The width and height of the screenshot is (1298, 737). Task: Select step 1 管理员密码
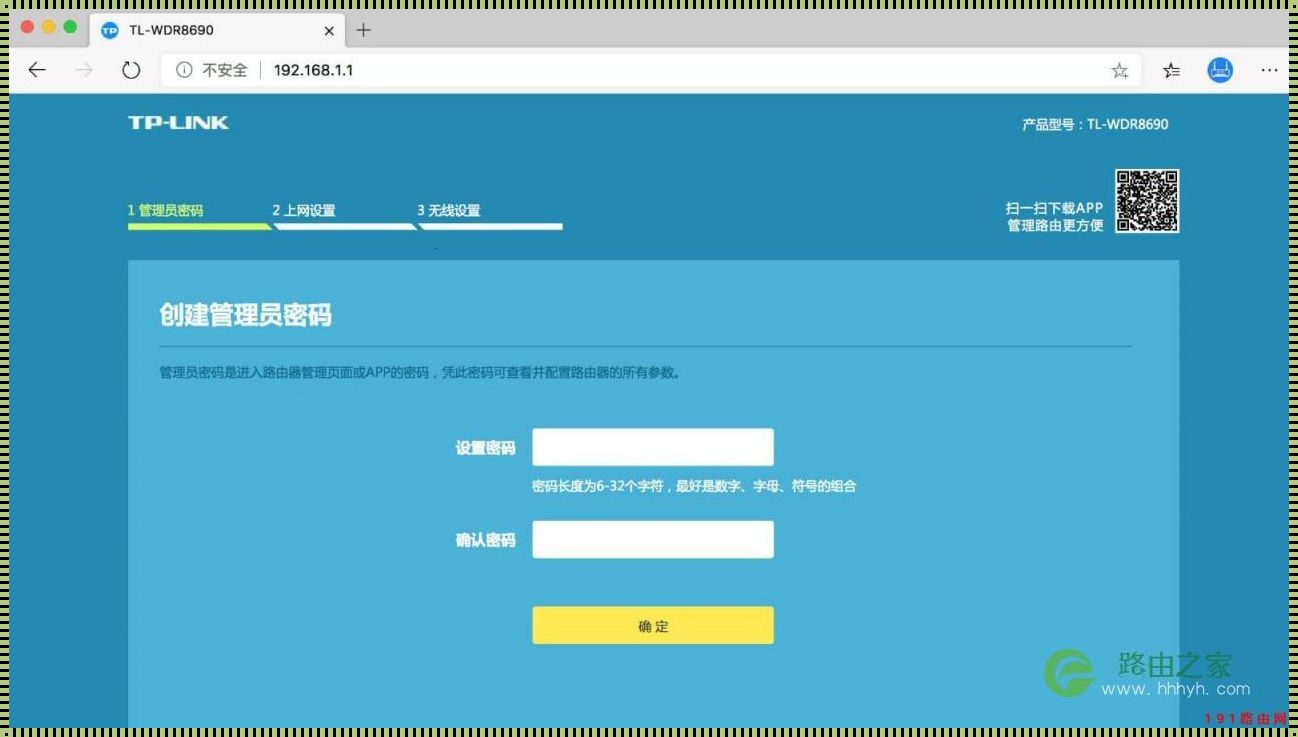[166, 211]
